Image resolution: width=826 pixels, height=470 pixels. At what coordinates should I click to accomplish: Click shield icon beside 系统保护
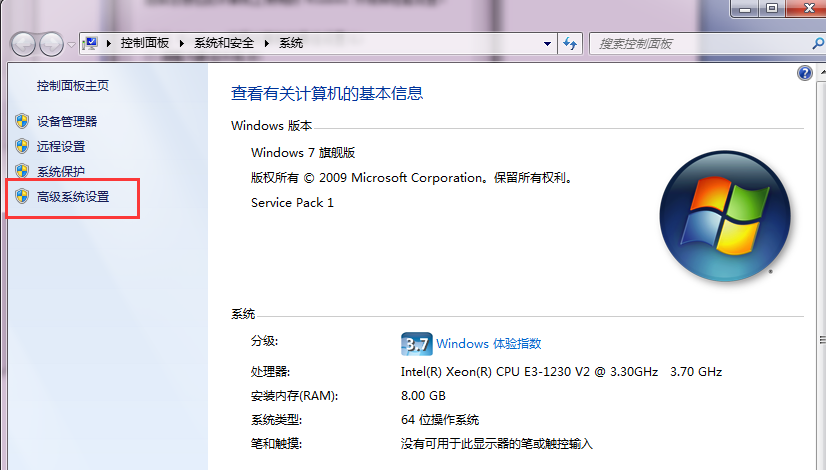tap(22, 170)
